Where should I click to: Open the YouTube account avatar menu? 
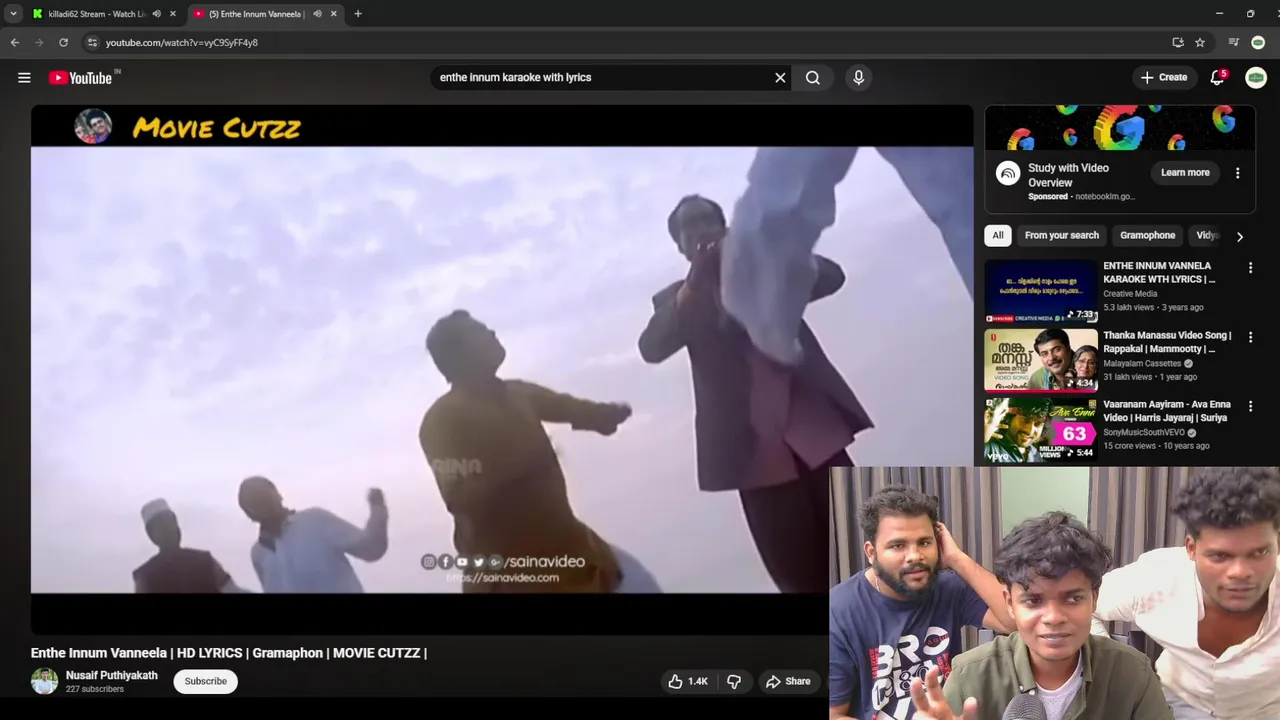click(x=1256, y=77)
